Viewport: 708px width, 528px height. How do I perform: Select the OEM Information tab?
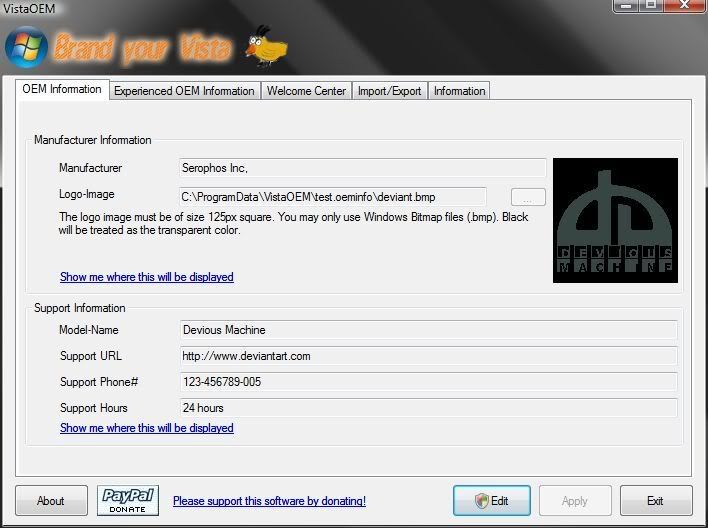[x=62, y=89]
